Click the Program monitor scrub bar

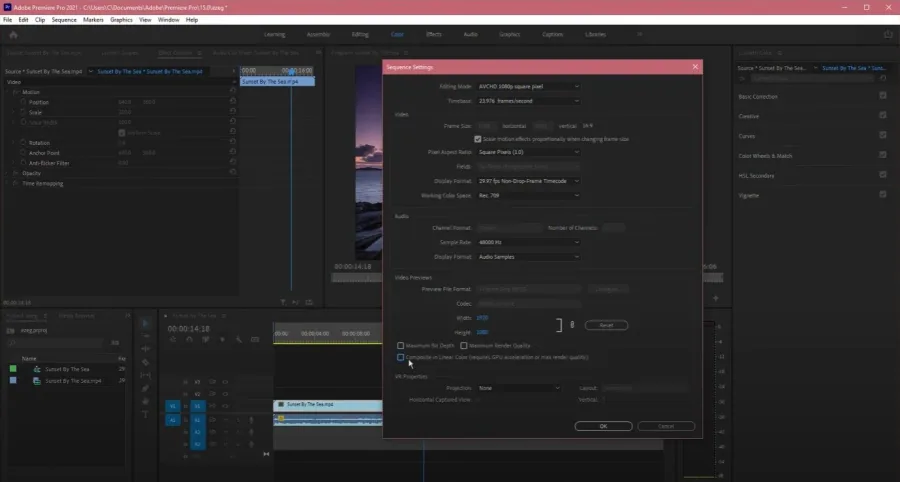pos(356,278)
